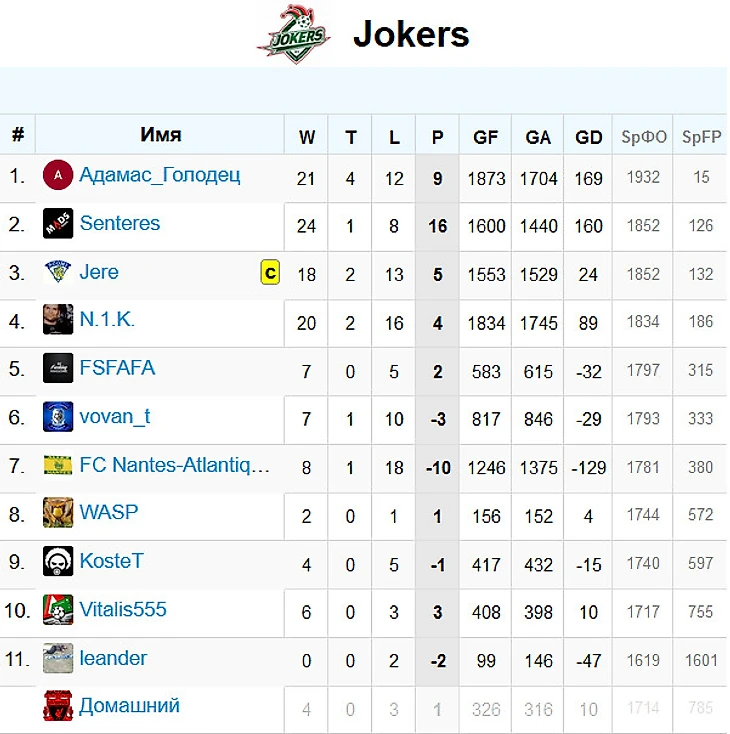Click the Jokers team logo

[x=294, y=34]
